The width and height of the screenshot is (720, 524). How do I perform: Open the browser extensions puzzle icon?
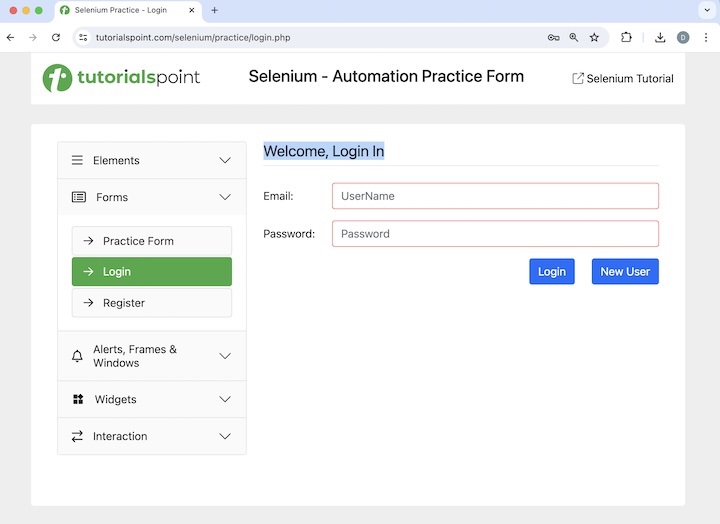626,37
